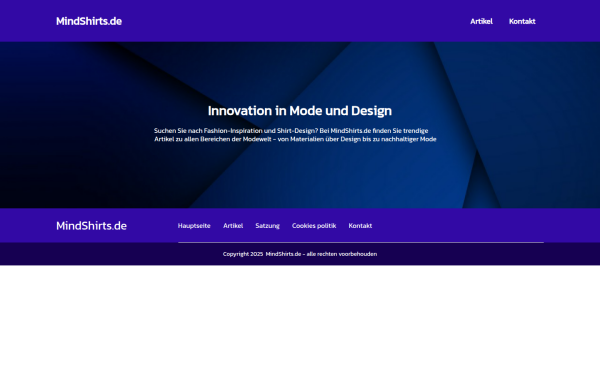Click the empty white area below the footer
The image size is (600, 375).
pyautogui.click(x=300, y=320)
